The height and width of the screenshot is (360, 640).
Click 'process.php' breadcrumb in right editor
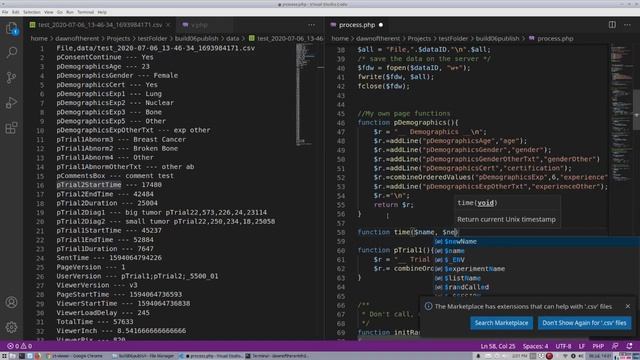pyautogui.click(x=555, y=38)
